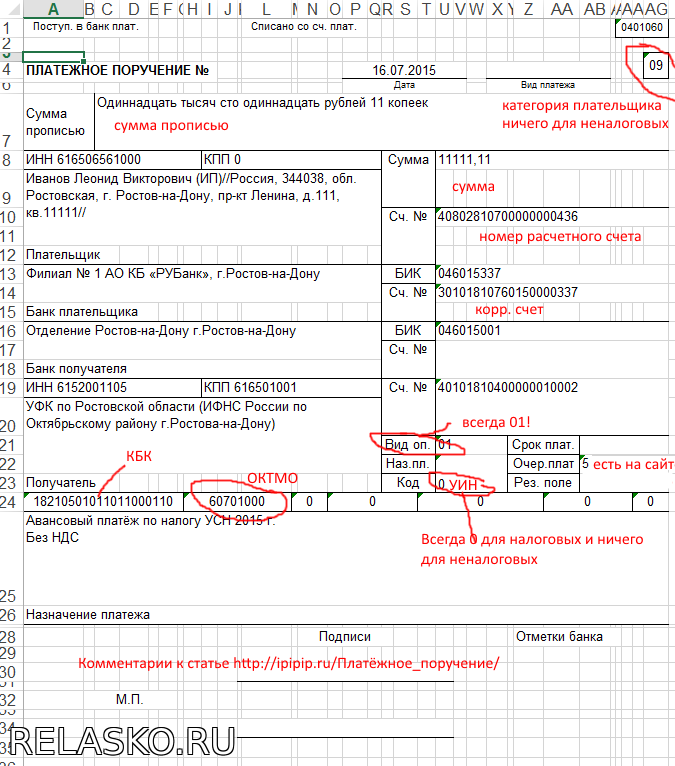The image size is (675, 766).
Task: Click the 'Дата' caption
Action: (x=404, y=85)
